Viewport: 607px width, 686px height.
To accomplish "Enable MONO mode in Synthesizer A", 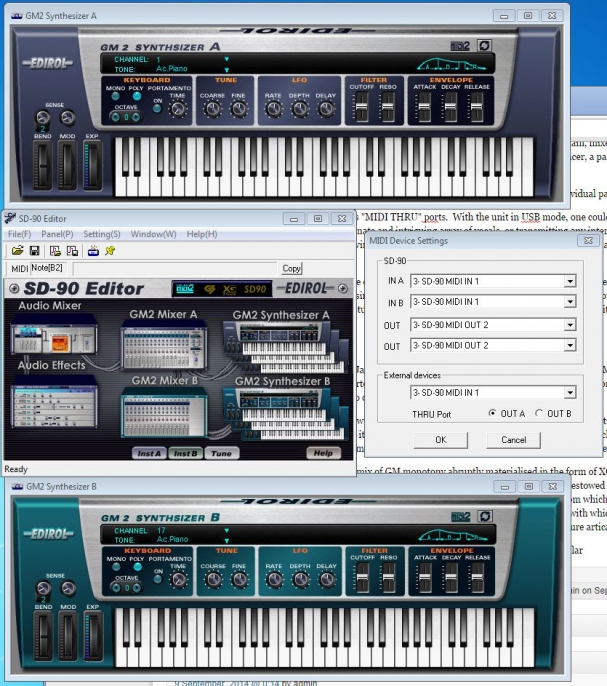I will pos(116,96).
